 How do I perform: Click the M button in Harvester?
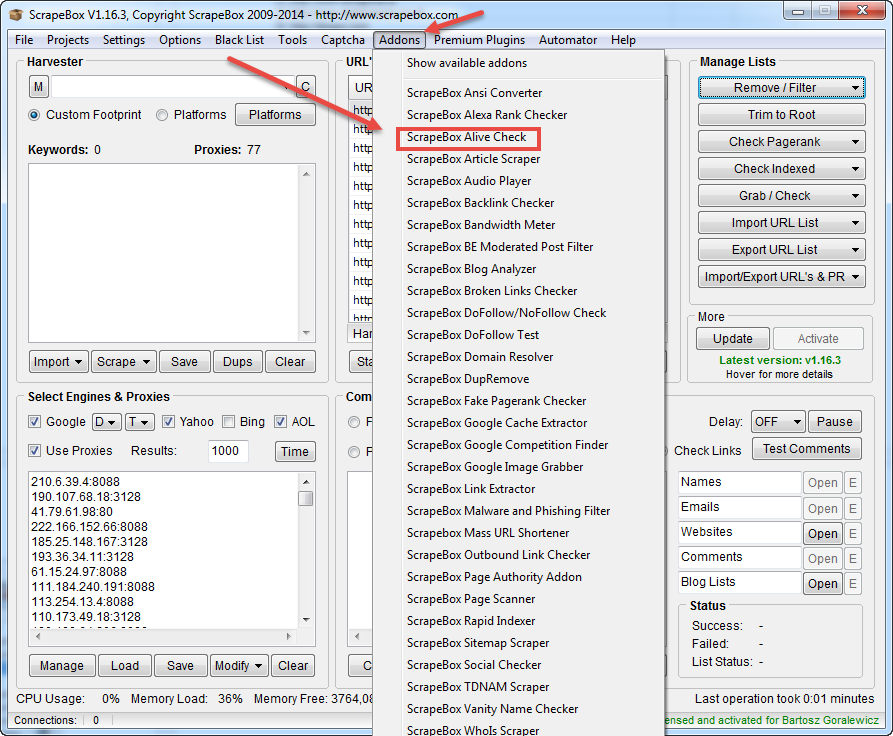point(39,87)
